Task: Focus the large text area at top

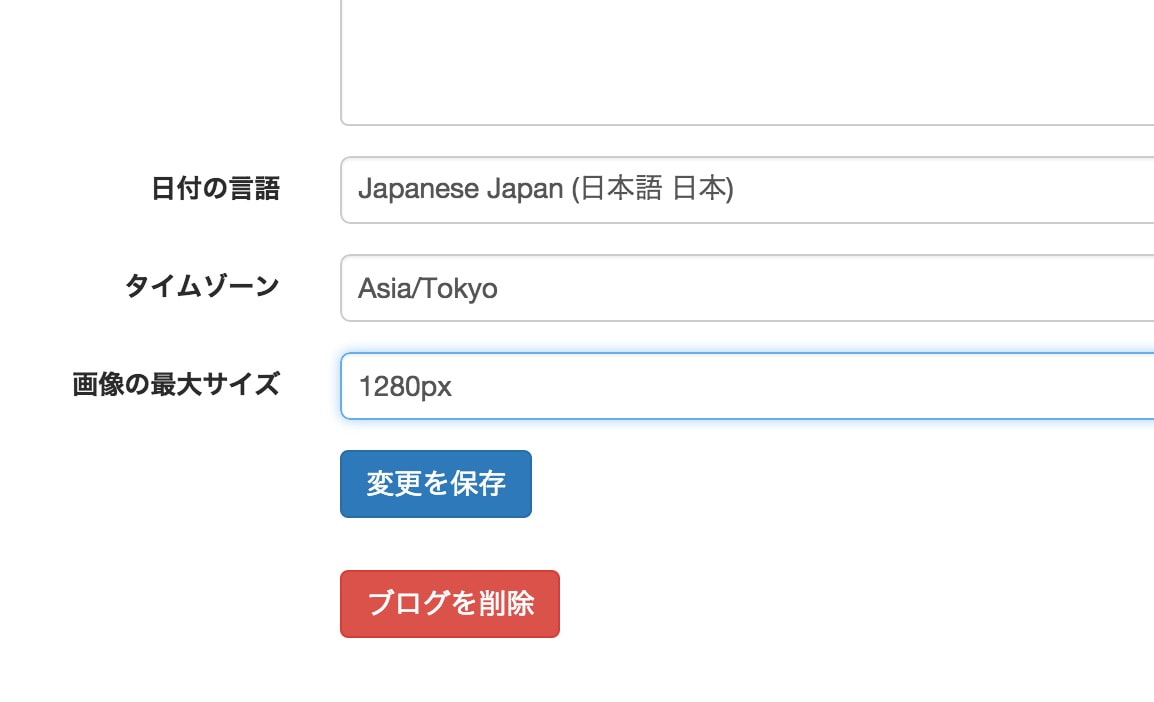Action: 747,63
